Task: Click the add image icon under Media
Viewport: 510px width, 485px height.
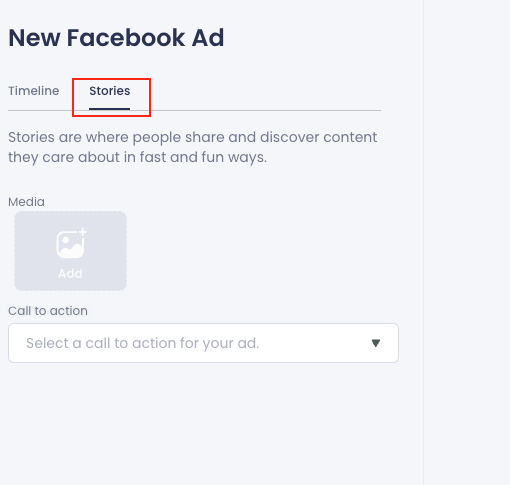Action: click(x=71, y=243)
